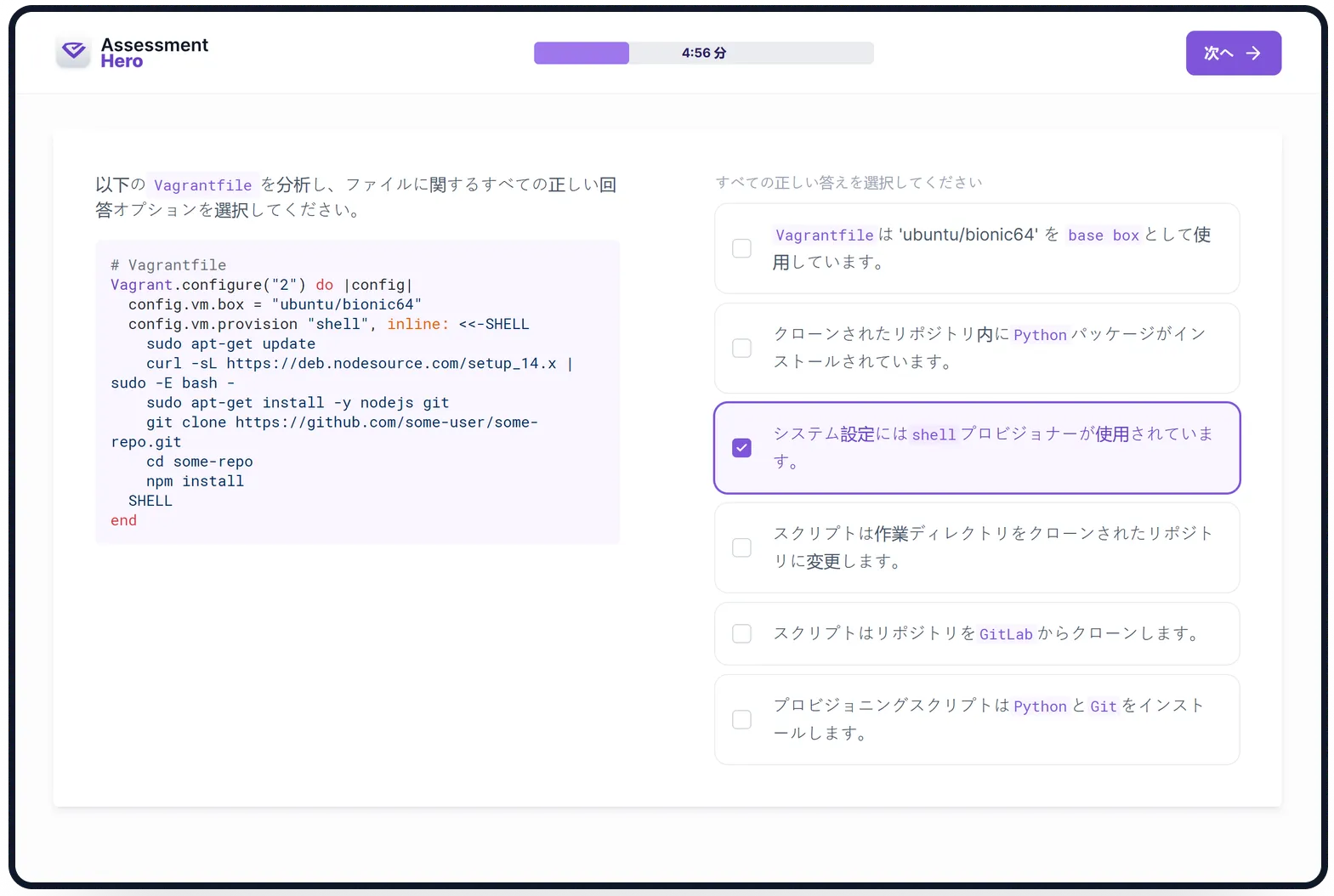The image size is (1334, 896).
Task: Click the 'cd some-repo' code line
Action: click(200, 462)
